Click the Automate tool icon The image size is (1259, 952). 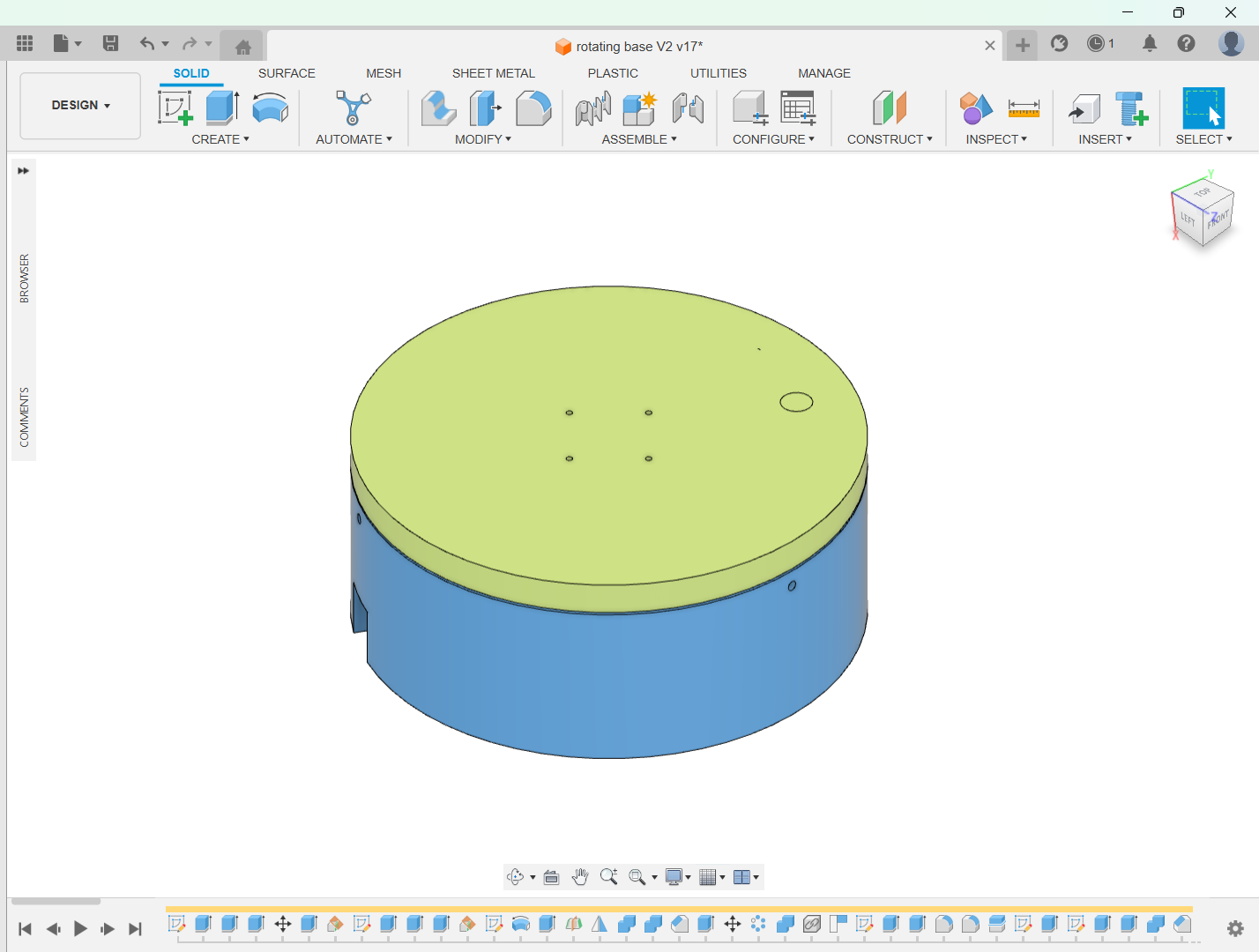click(353, 108)
